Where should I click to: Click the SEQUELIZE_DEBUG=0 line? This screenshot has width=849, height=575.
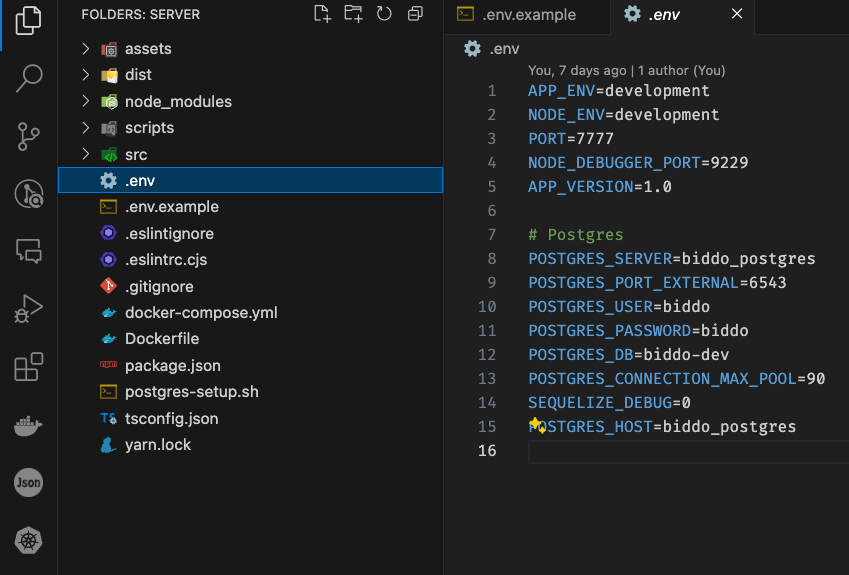tap(609, 403)
